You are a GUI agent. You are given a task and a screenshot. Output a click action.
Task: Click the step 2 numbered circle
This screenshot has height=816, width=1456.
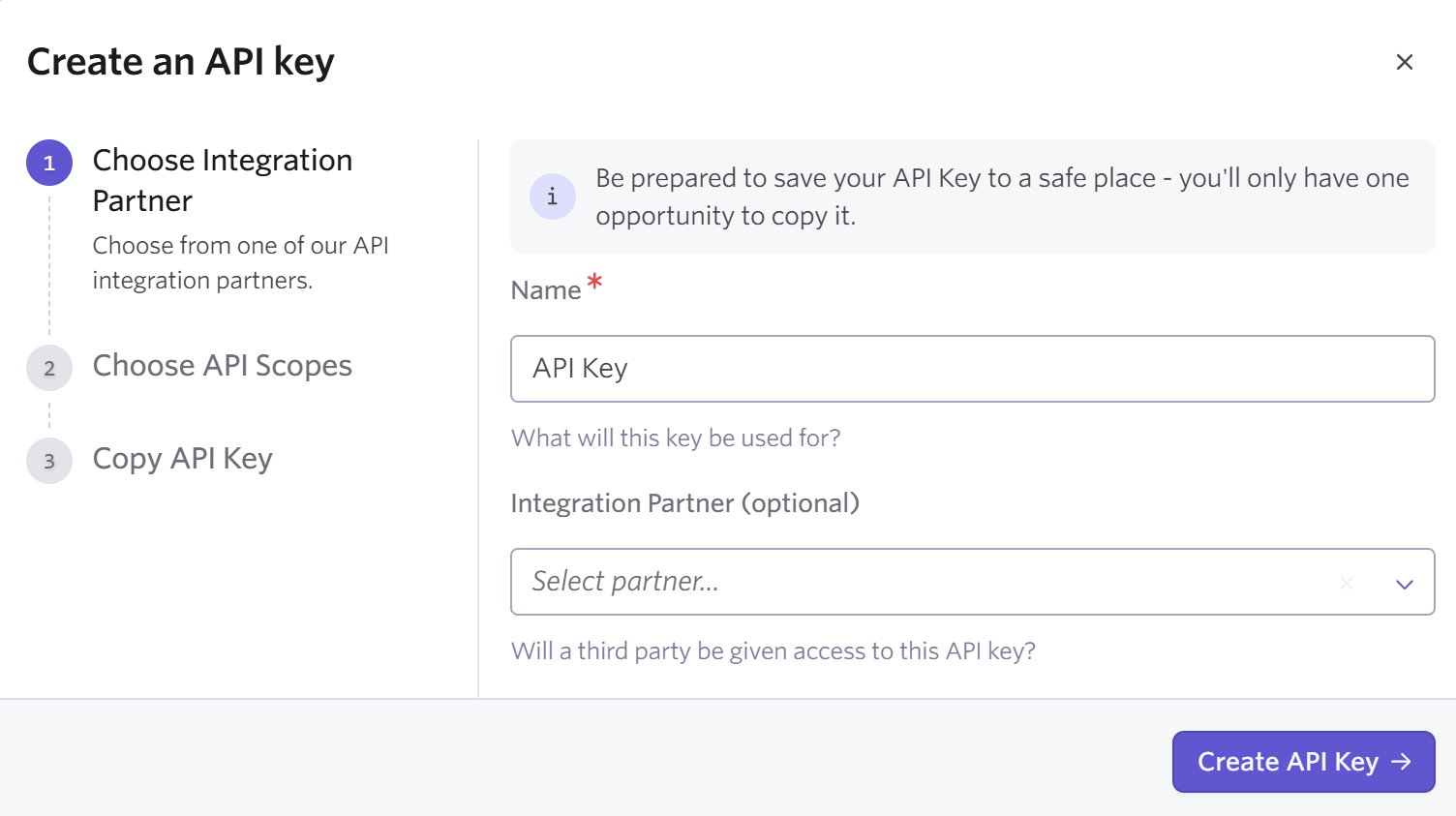click(49, 368)
